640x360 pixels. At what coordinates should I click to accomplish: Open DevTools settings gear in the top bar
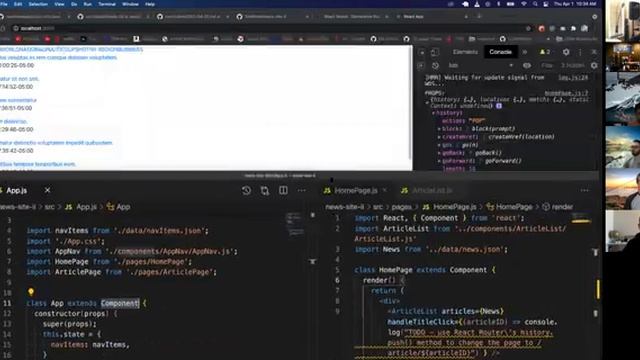coord(566,52)
